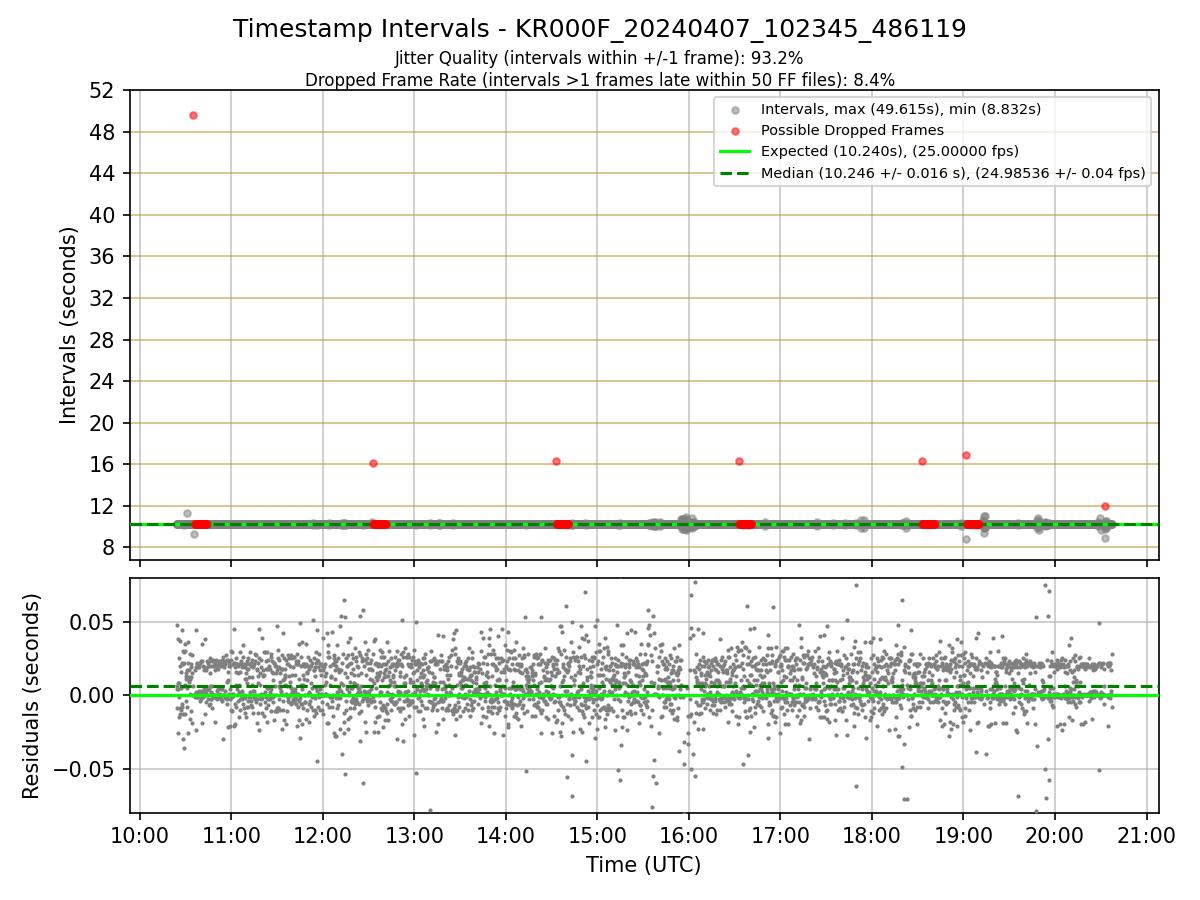Select the red point near 17s just after 19:00
Image resolution: width=1200 pixels, height=900 pixels.
[966, 455]
